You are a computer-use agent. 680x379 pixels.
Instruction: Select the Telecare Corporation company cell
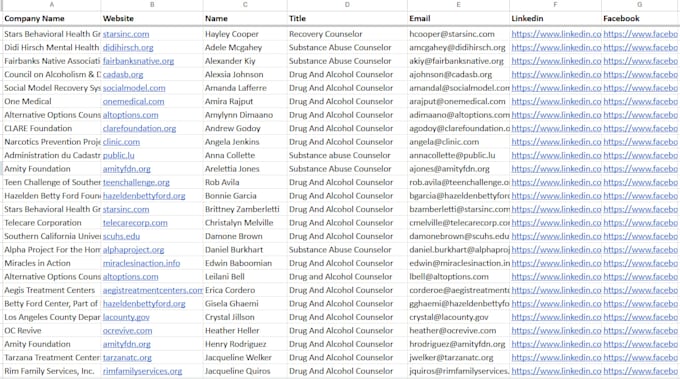(x=52, y=222)
